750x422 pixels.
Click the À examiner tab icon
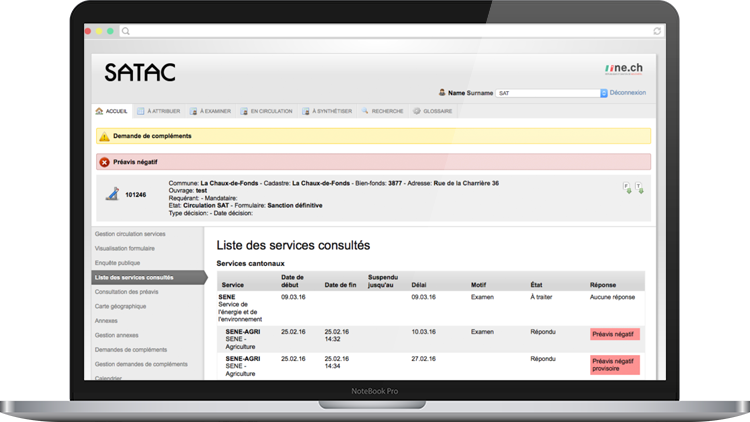click(193, 111)
